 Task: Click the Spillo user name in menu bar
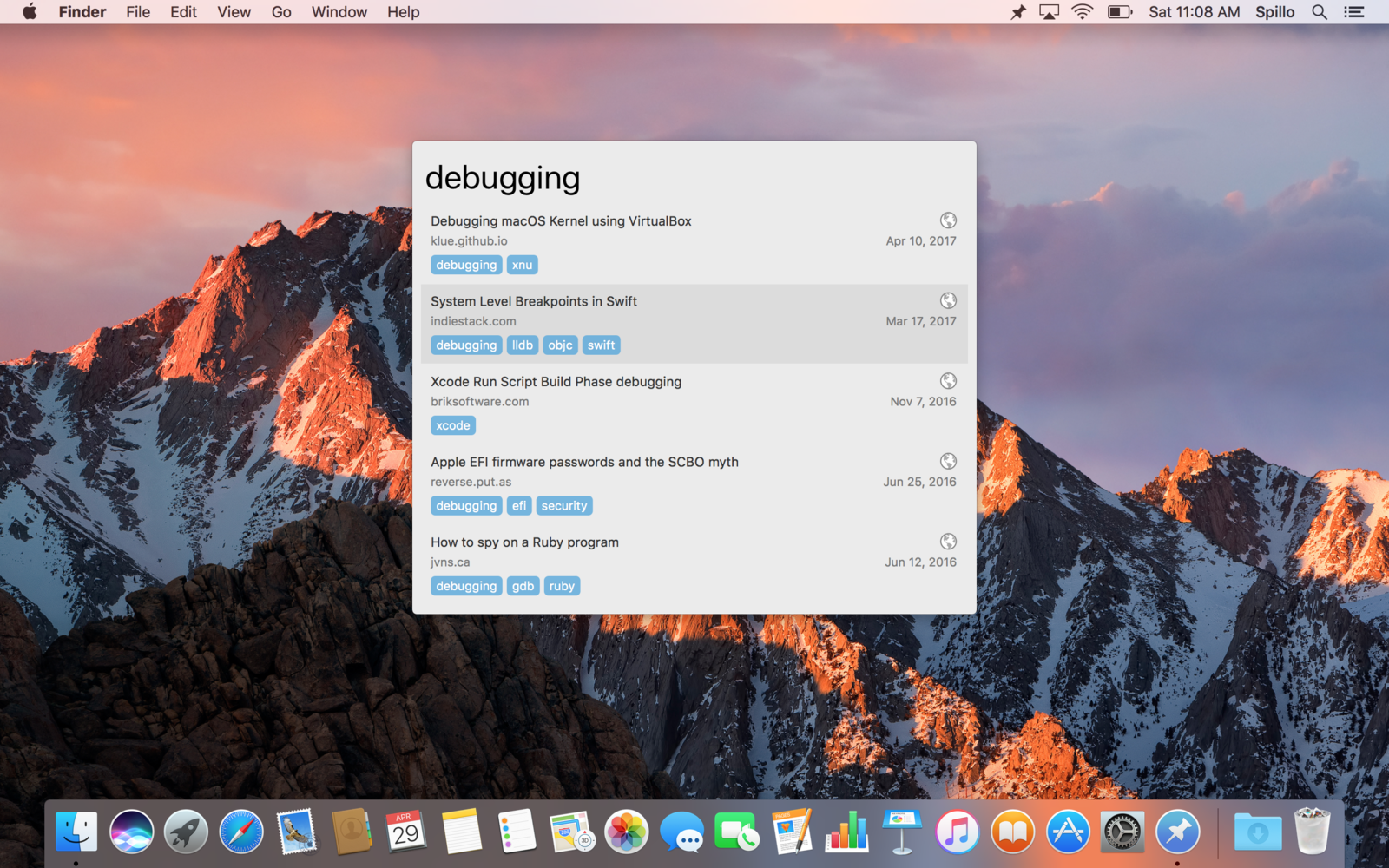coord(1275,12)
